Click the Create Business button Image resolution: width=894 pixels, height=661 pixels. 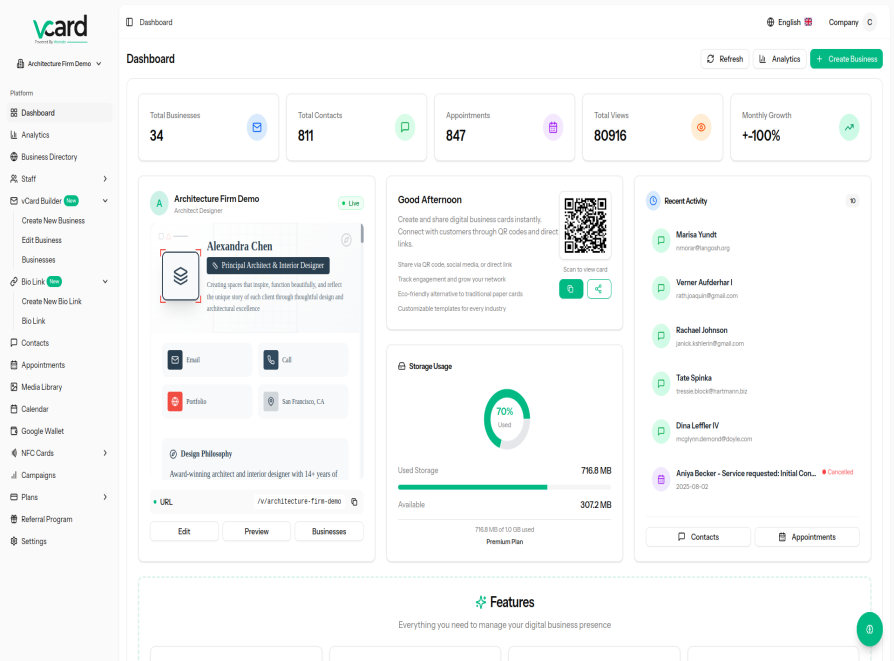click(x=846, y=59)
